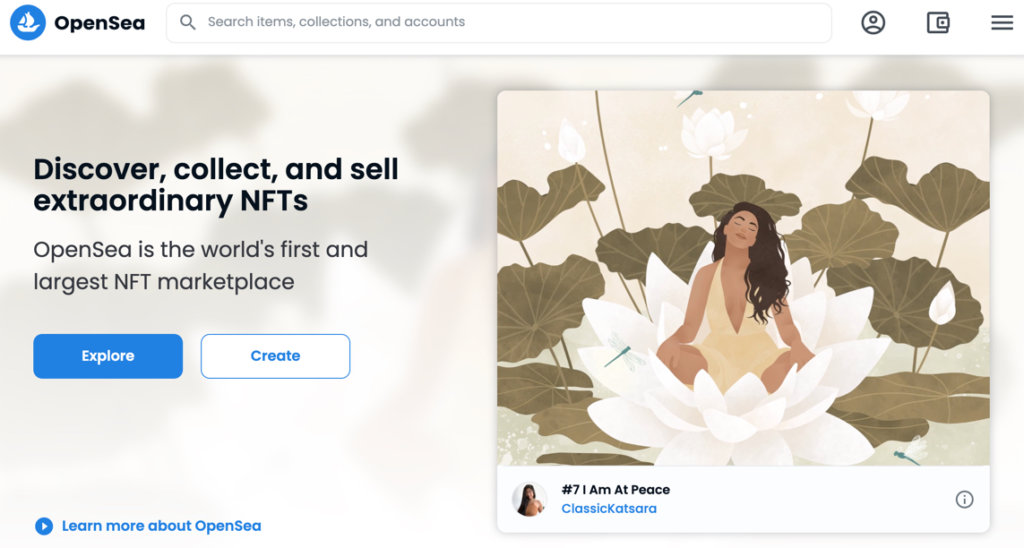This screenshot has width=1024, height=548.
Task: Expand the hamburger menu
Action: click(1002, 22)
